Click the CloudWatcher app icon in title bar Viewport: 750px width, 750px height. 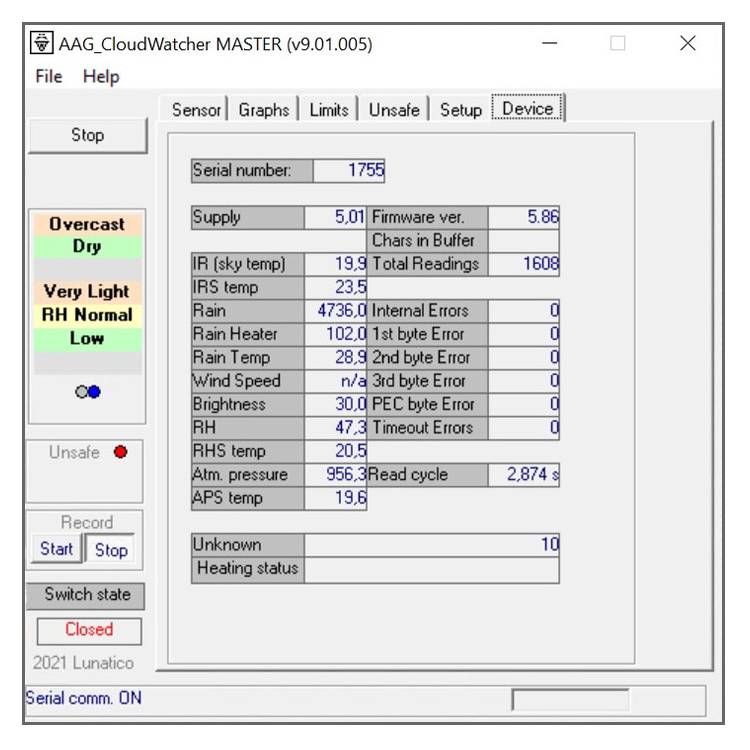click(x=42, y=44)
